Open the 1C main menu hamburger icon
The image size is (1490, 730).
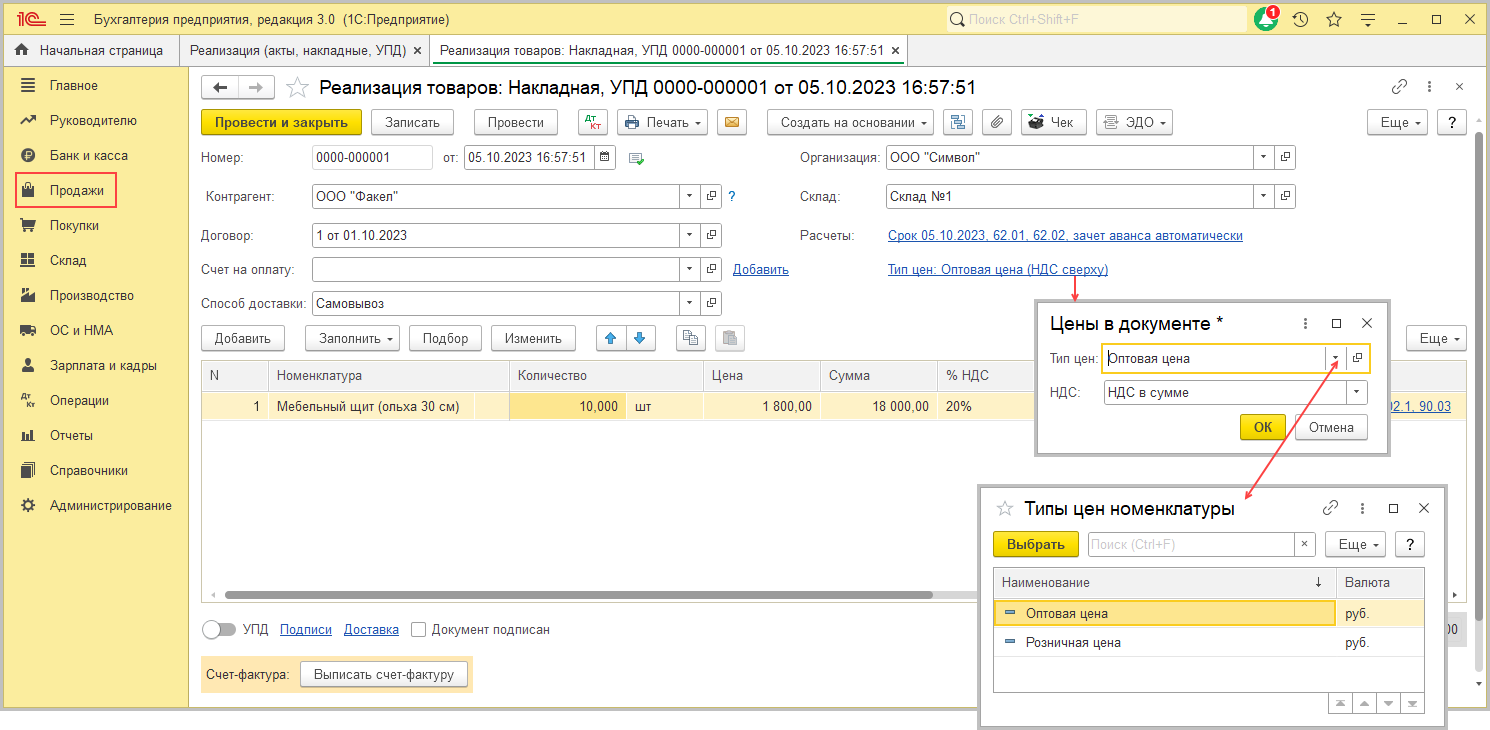[x=67, y=19]
